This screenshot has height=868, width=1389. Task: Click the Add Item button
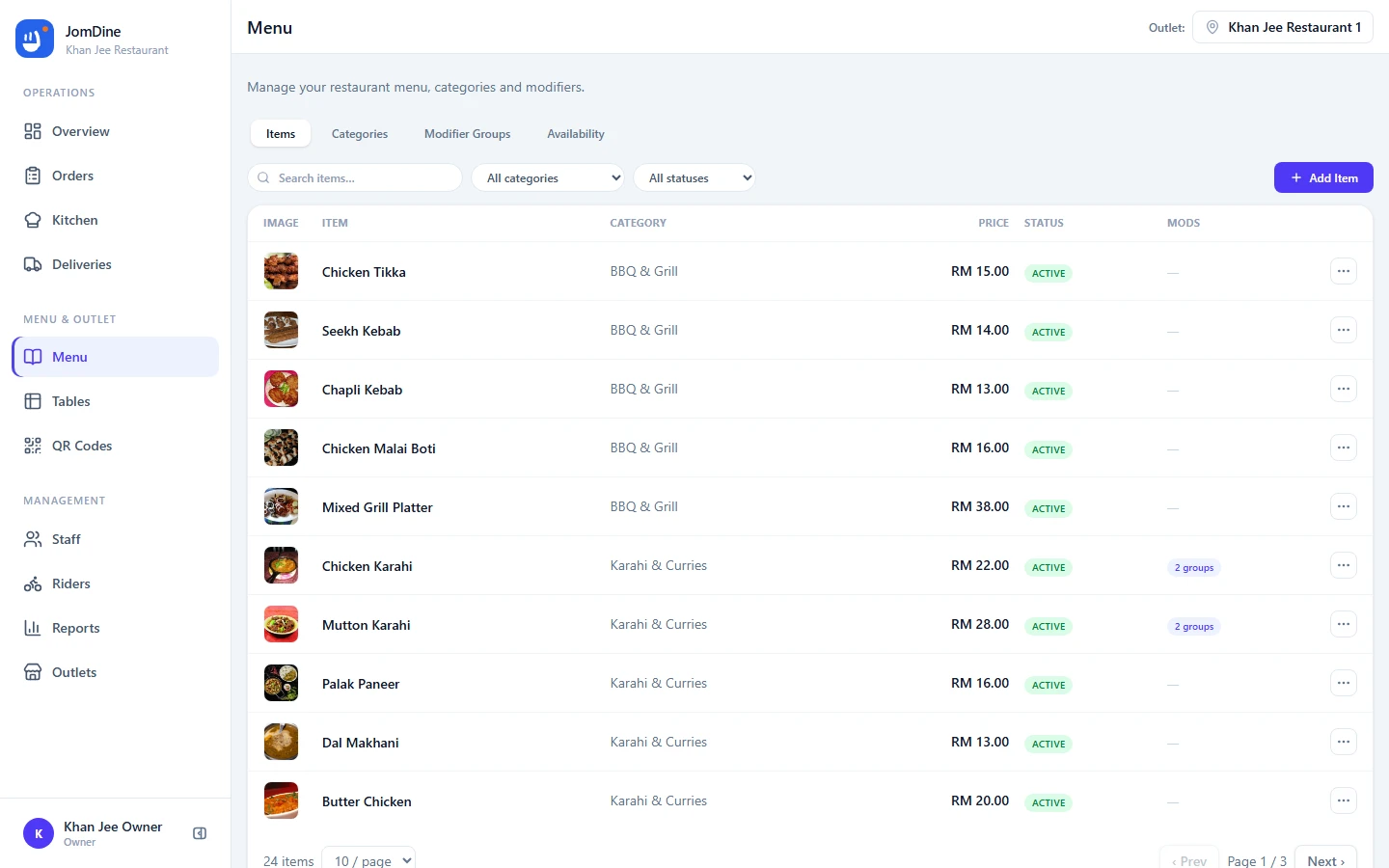click(x=1323, y=177)
